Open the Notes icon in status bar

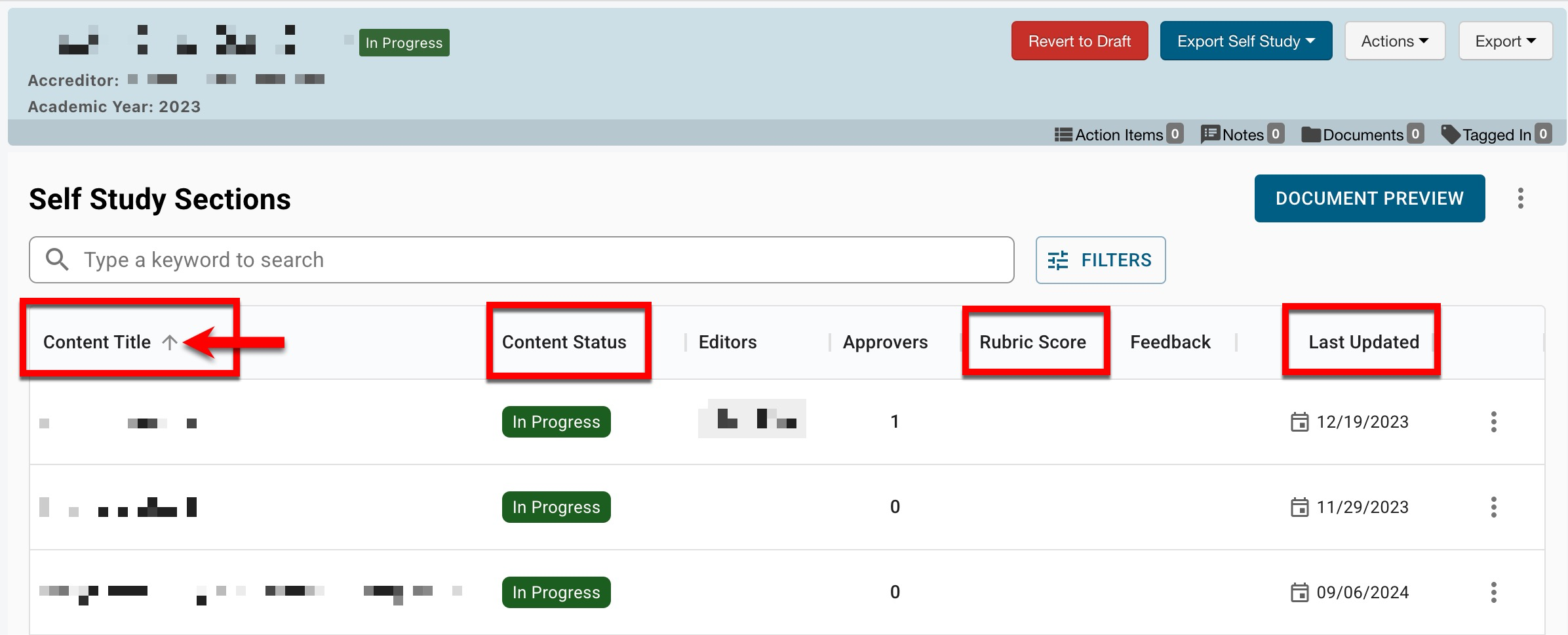(1210, 134)
